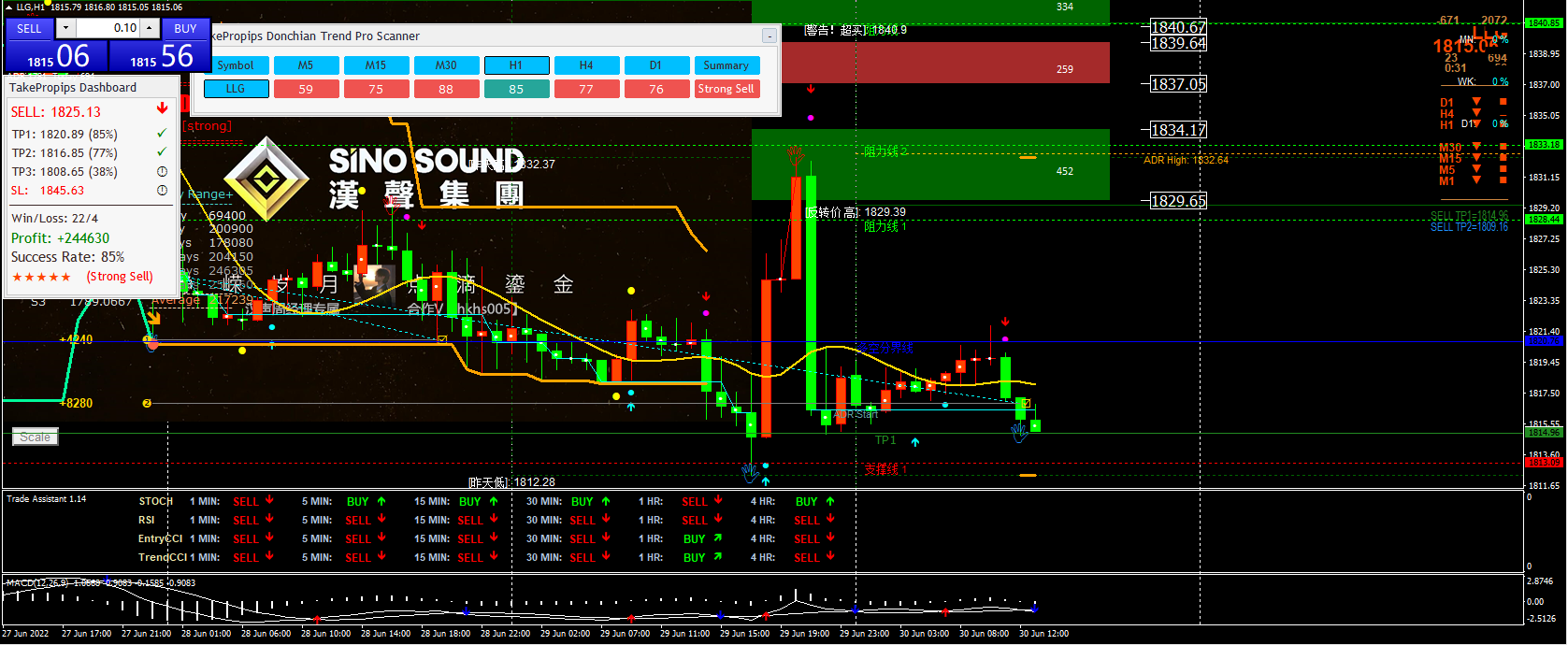Select the D1 timeframe in the scanner
The height and width of the screenshot is (645, 1568).
655,65
